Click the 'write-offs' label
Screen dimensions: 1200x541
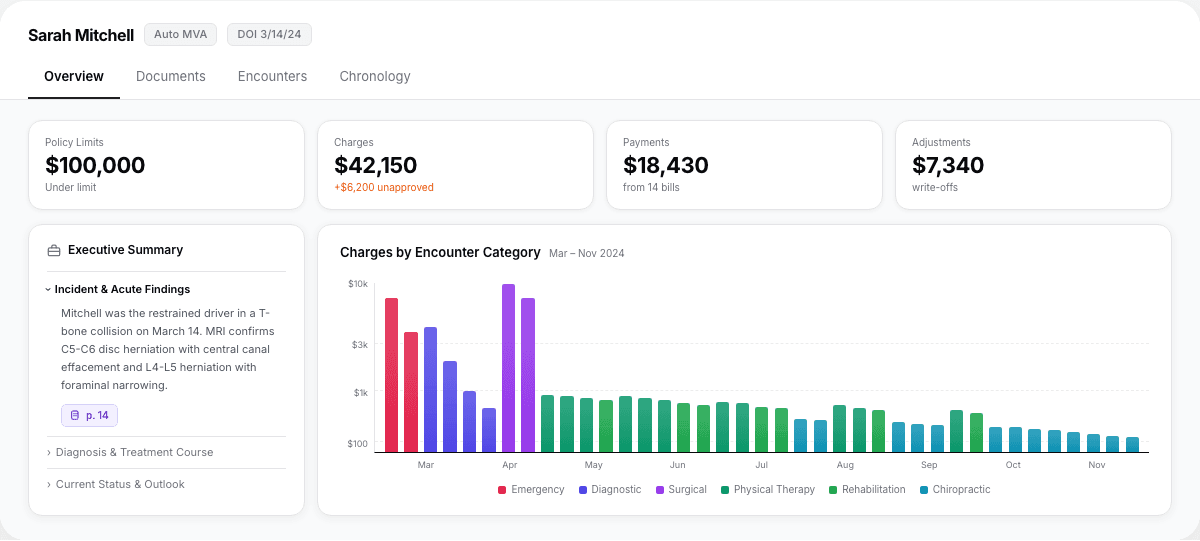click(x=935, y=187)
